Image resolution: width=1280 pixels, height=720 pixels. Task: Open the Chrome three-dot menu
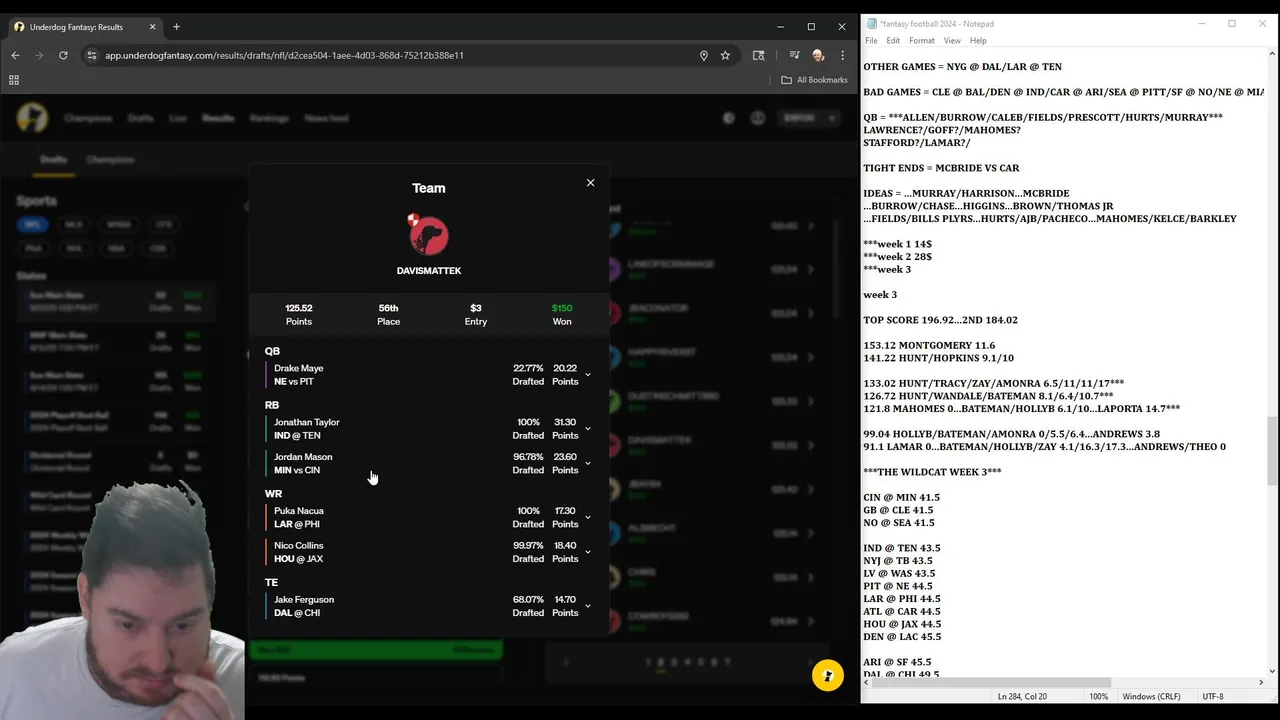(842, 55)
